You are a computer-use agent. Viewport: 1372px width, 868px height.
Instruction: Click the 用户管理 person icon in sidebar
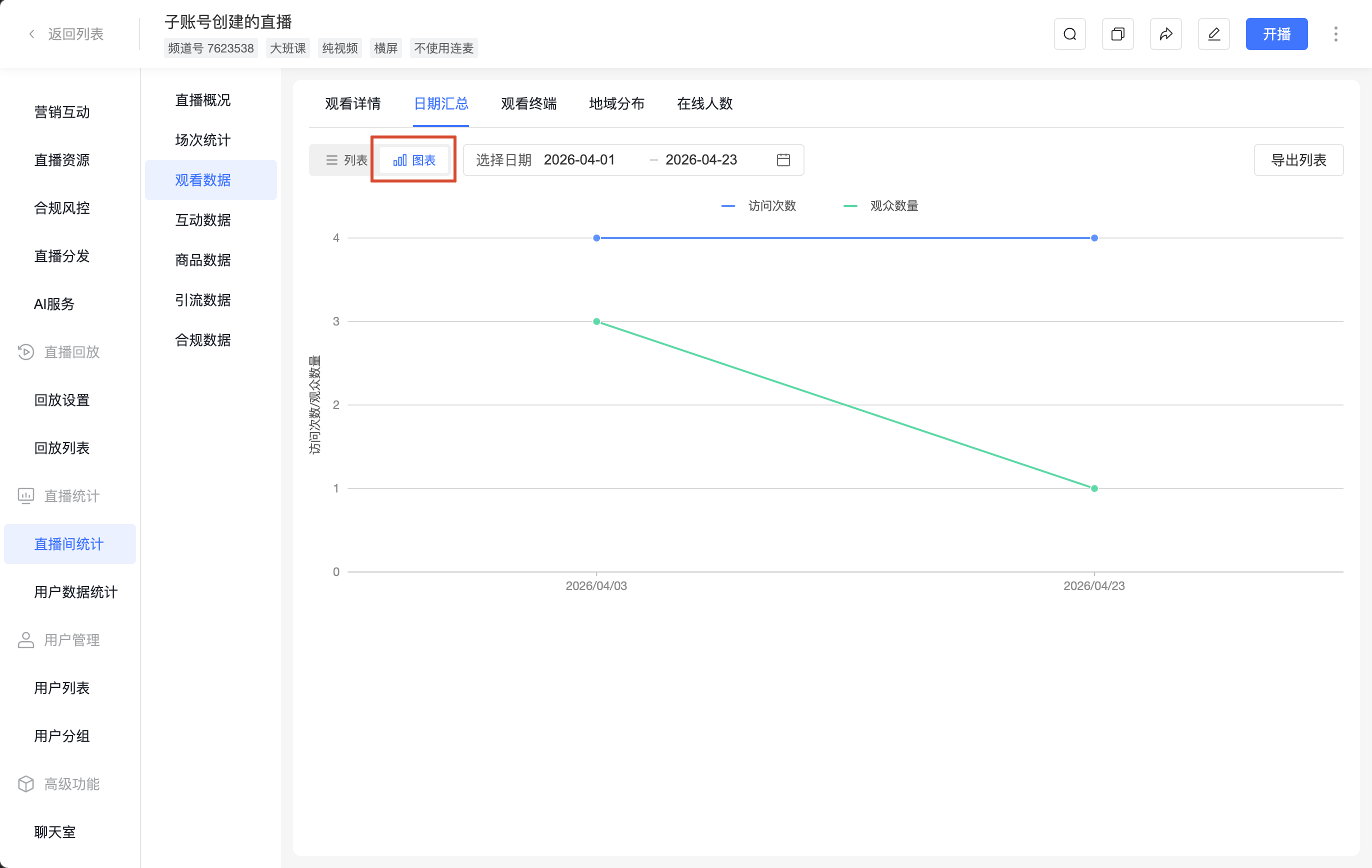[25, 640]
